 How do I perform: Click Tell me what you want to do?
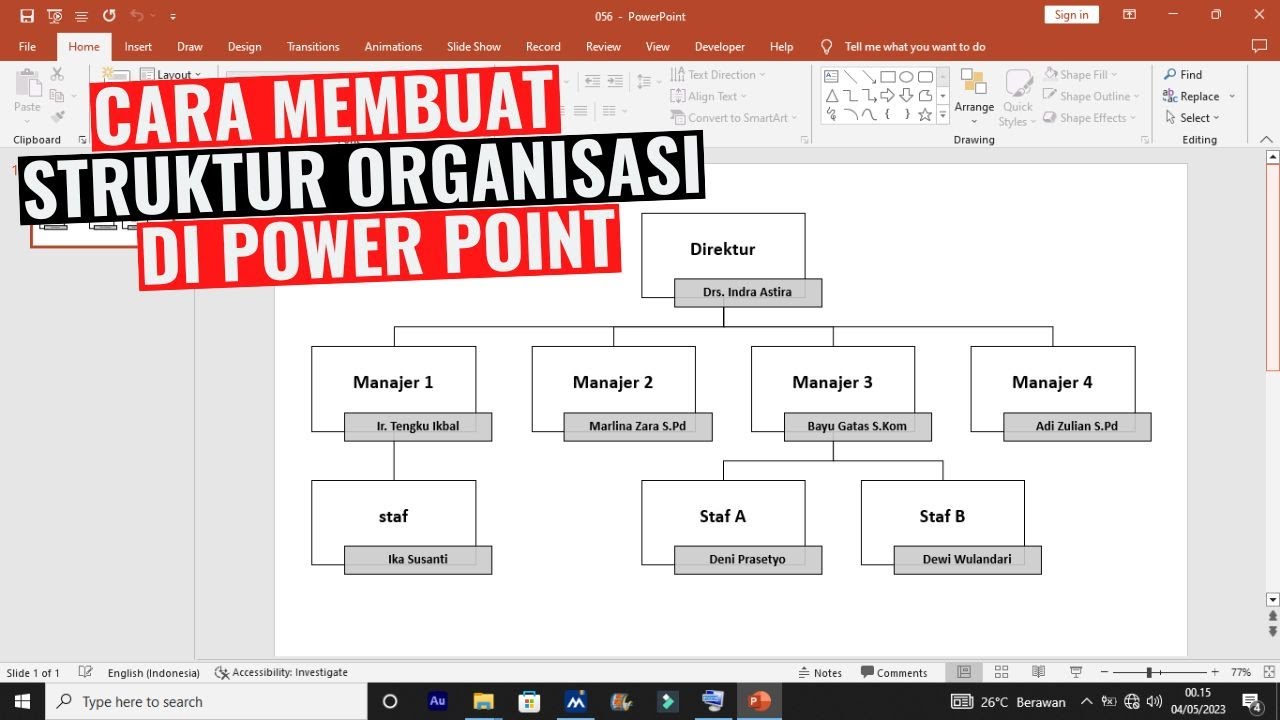[x=904, y=47]
